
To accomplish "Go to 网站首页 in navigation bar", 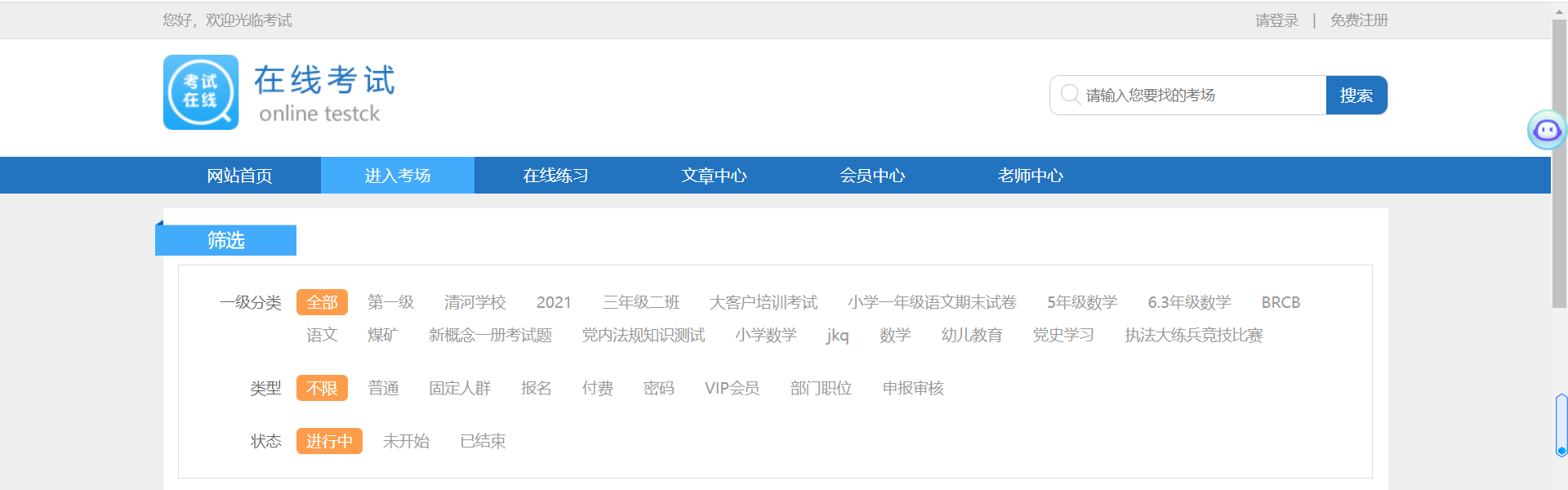I will point(239,176).
